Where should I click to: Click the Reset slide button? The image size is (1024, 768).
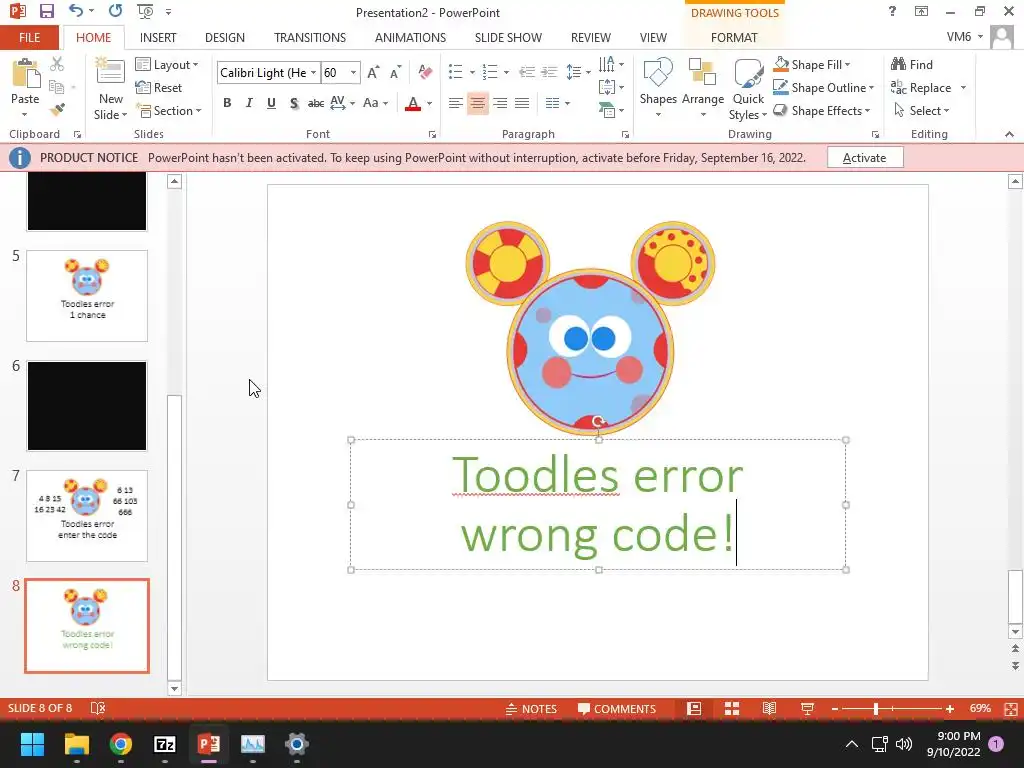tap(159, 88)
